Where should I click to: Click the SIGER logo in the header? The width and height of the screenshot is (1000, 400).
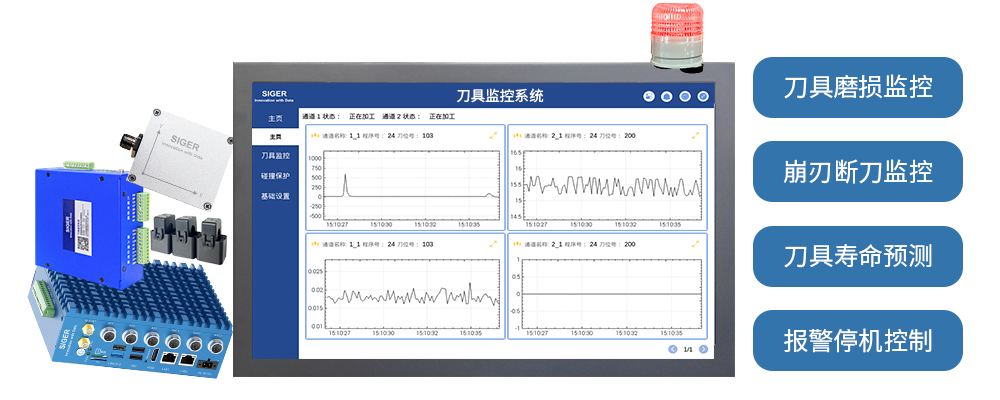point(275,95)
